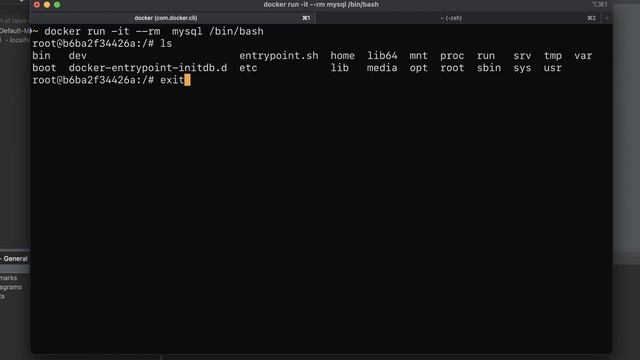Screen dimensions: 640x360
Task: Click the 'root' directory name in the listing
Action: (x=452, y=68)
